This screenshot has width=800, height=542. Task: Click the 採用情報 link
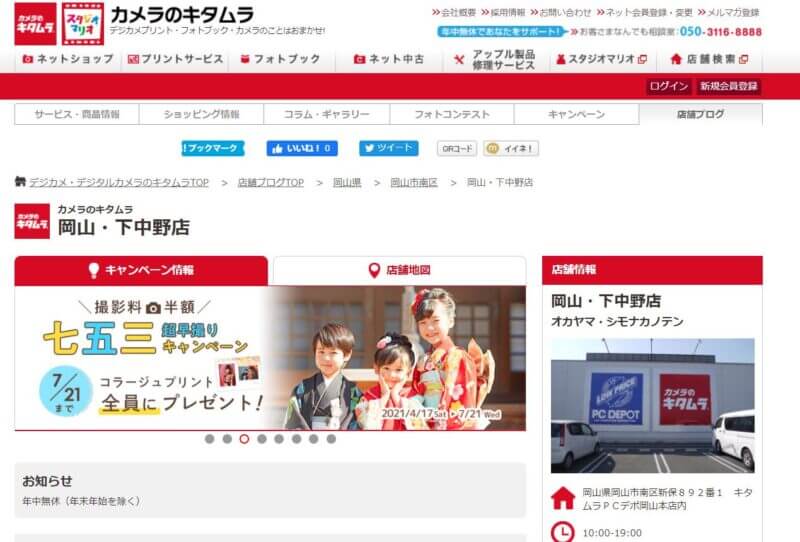[x=503, y=12]
